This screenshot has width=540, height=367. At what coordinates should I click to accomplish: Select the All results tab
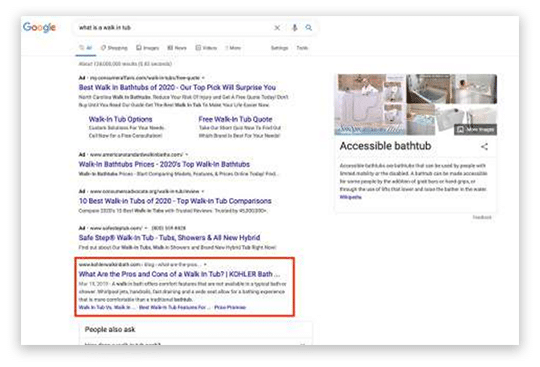click(x=86, y=48)
